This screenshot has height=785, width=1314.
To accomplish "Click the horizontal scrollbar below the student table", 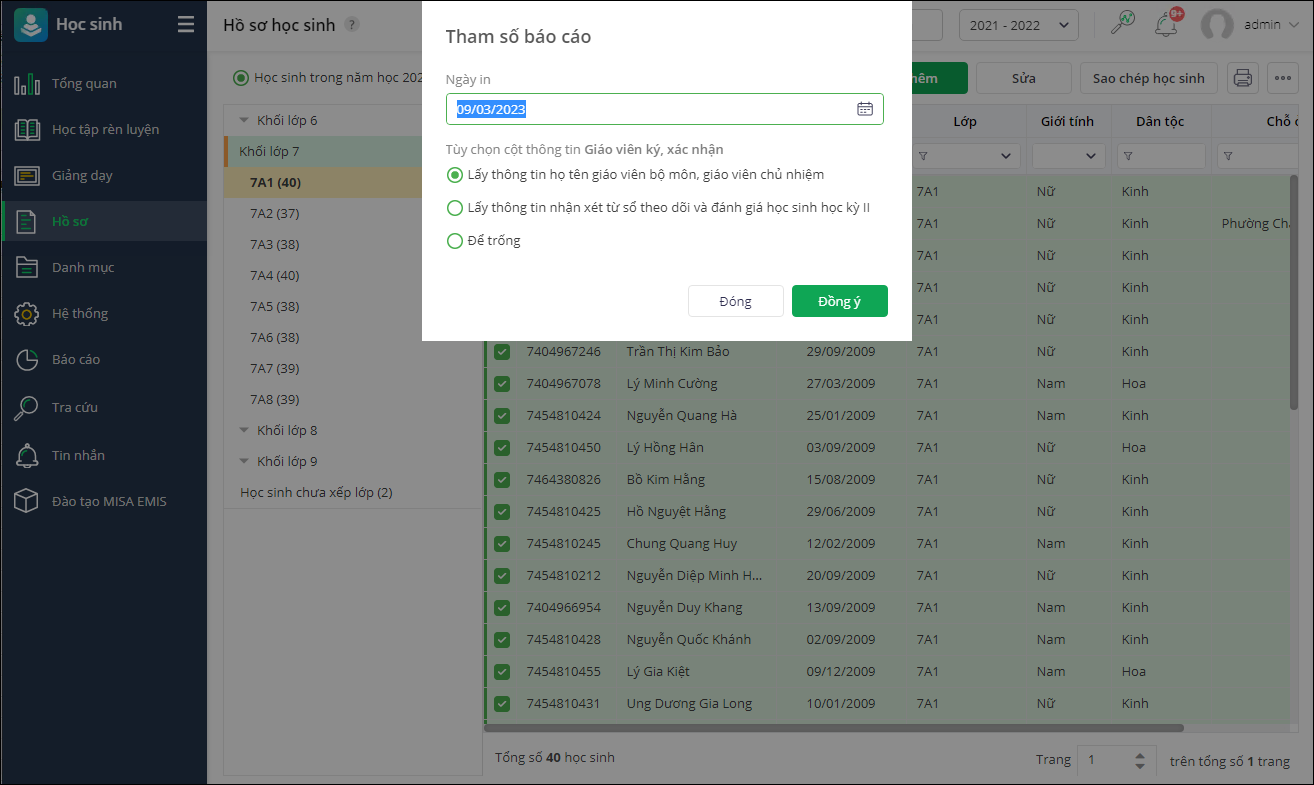I will coord(835,728).
